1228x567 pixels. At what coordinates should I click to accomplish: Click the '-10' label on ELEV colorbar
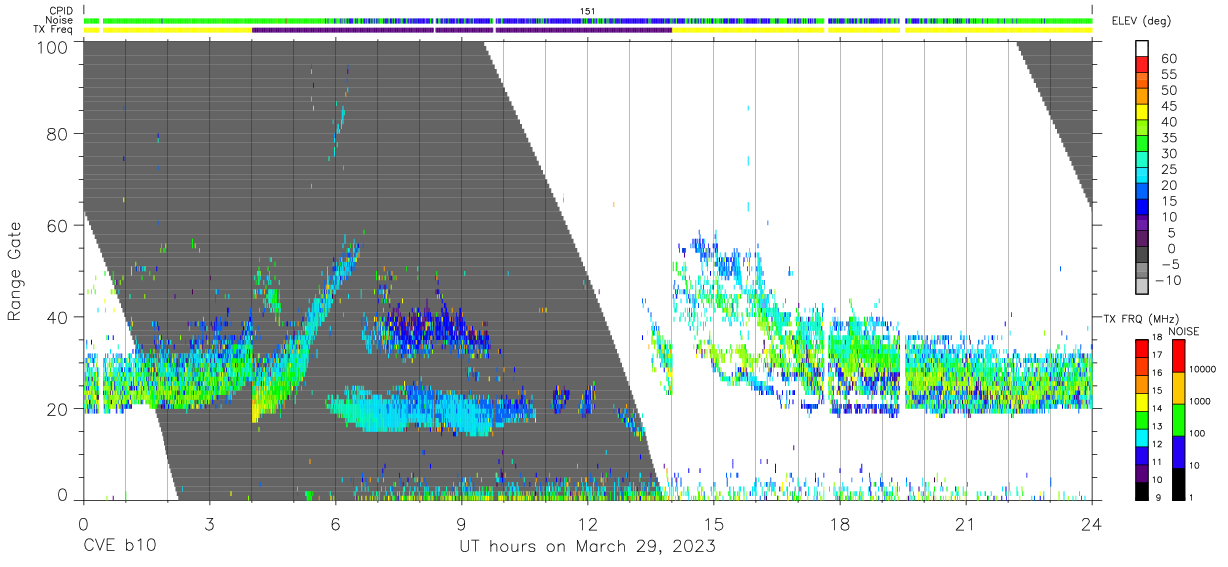tap(1169, 280)
